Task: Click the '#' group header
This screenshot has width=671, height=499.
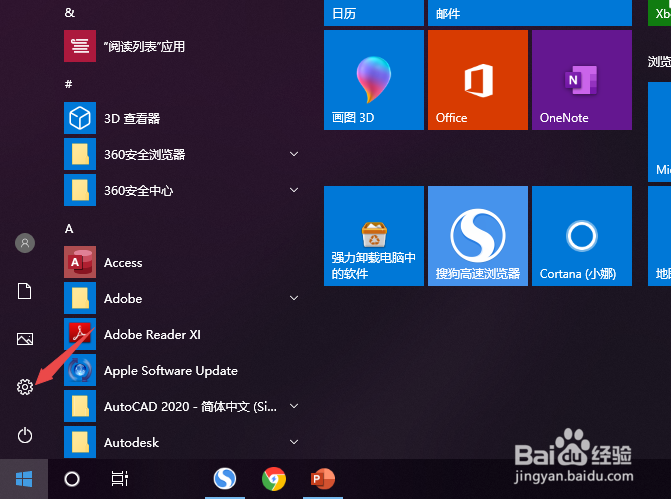Action: (68, 84)
